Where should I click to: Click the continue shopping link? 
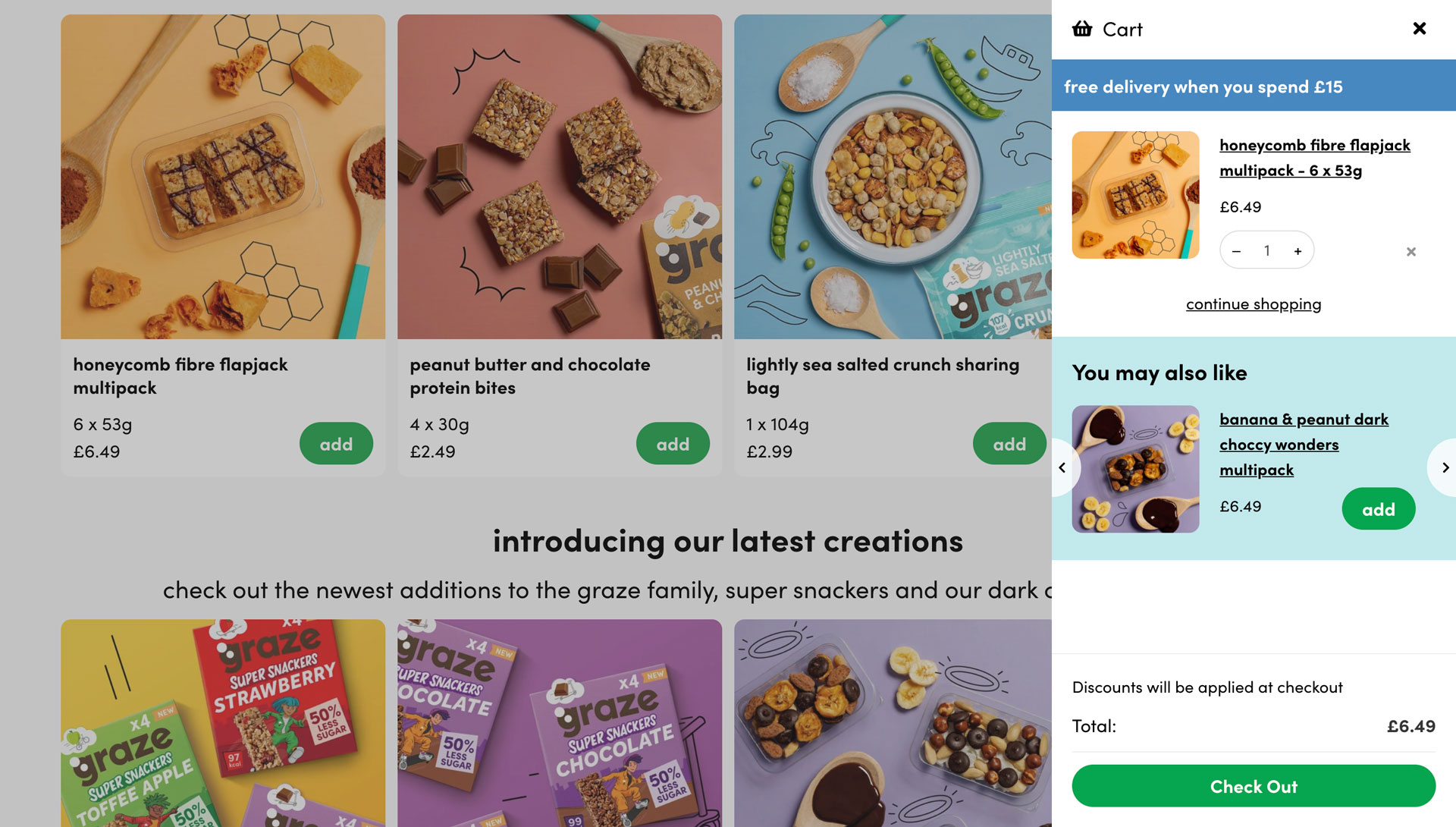[x=1253, y=303]
